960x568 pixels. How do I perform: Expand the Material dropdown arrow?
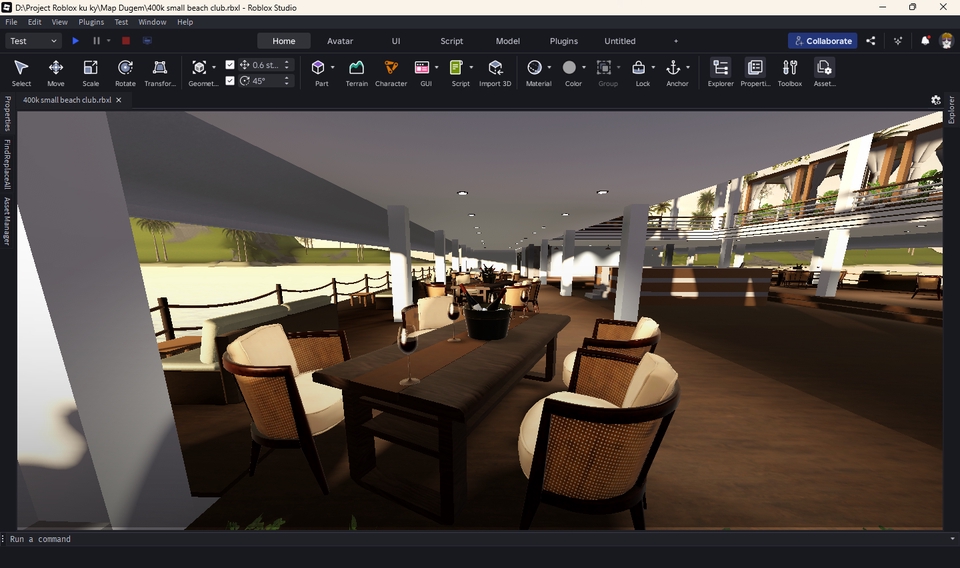(x=550, y=68)
